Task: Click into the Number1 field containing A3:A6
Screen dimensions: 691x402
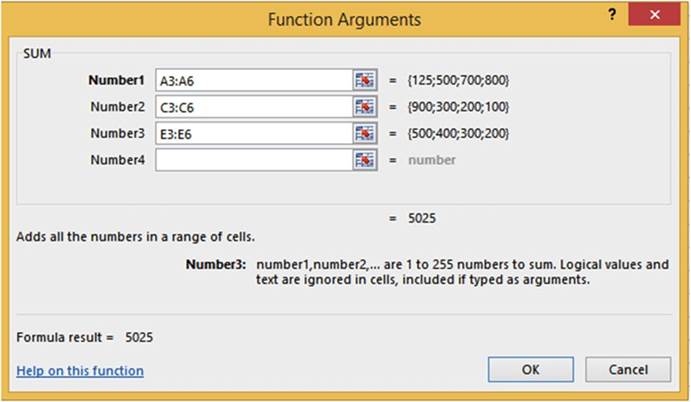Action: pos(253,80)
